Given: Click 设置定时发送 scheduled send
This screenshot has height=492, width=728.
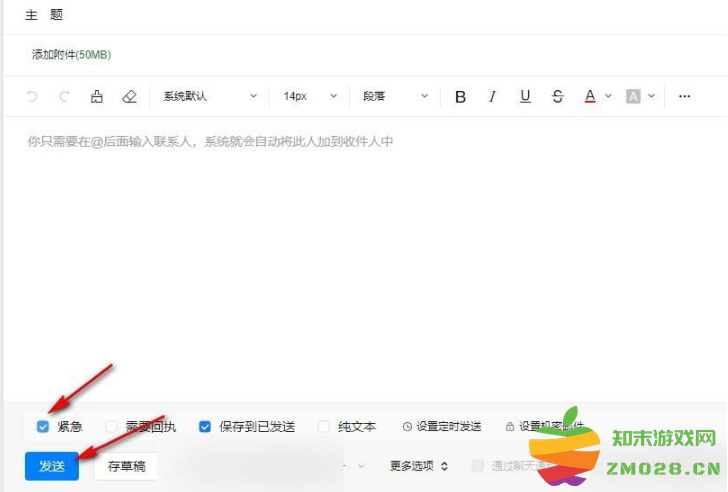Looking at the screenshot, I should click(x=442, y=426).
